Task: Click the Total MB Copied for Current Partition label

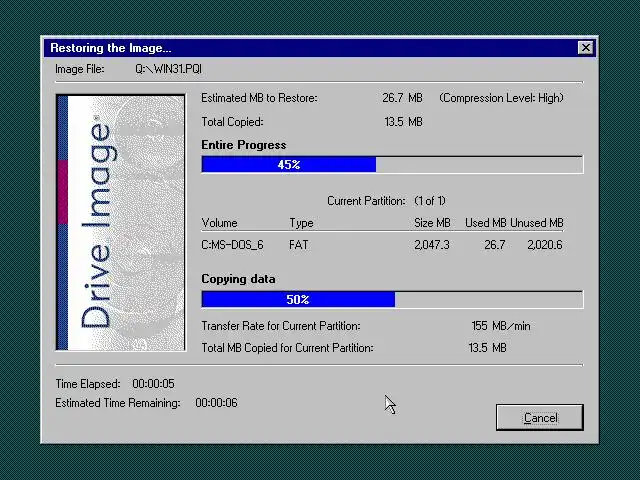Action: click(287, 348)
